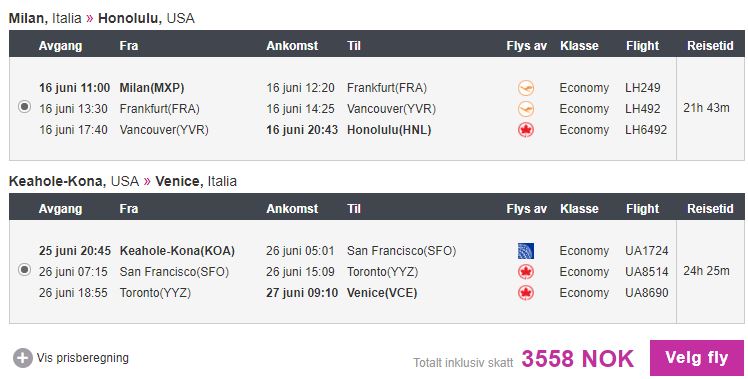Click Air Canada logo for flight LH6492

pos(526,130)
